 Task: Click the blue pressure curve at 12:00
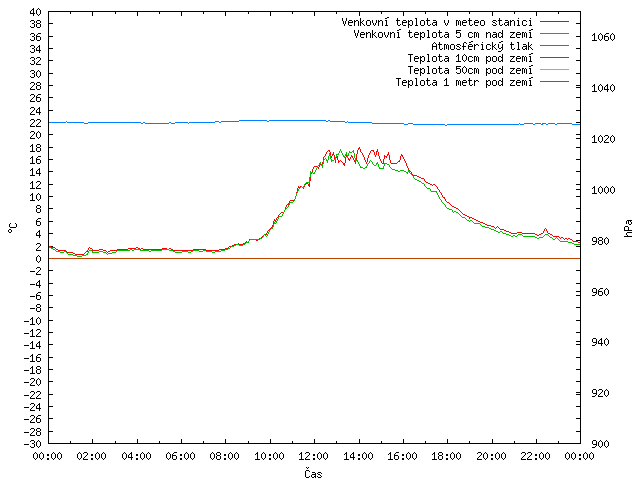pos(314,120)
